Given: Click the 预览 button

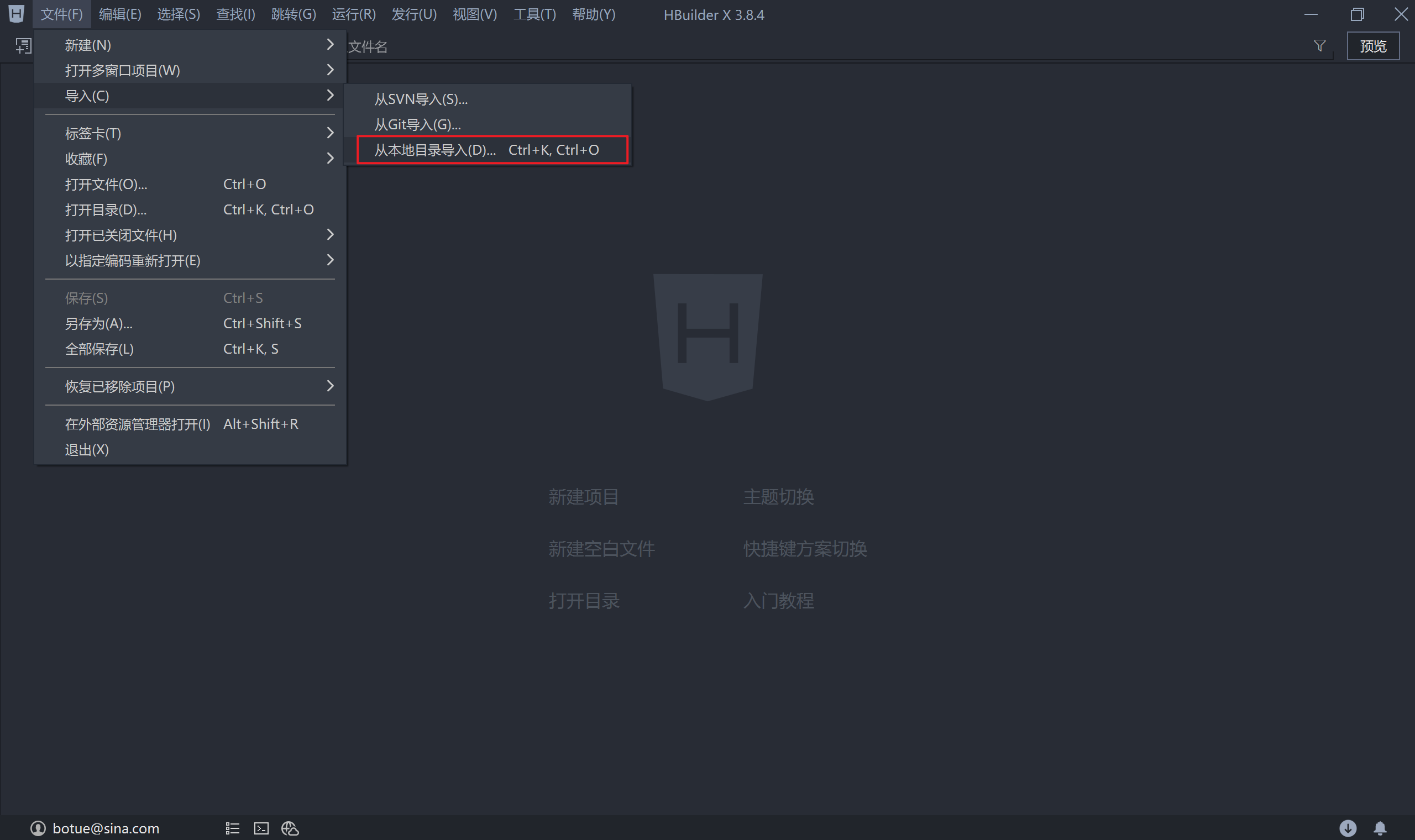Looking at the screenshot, I should (x=1372, y=46).
